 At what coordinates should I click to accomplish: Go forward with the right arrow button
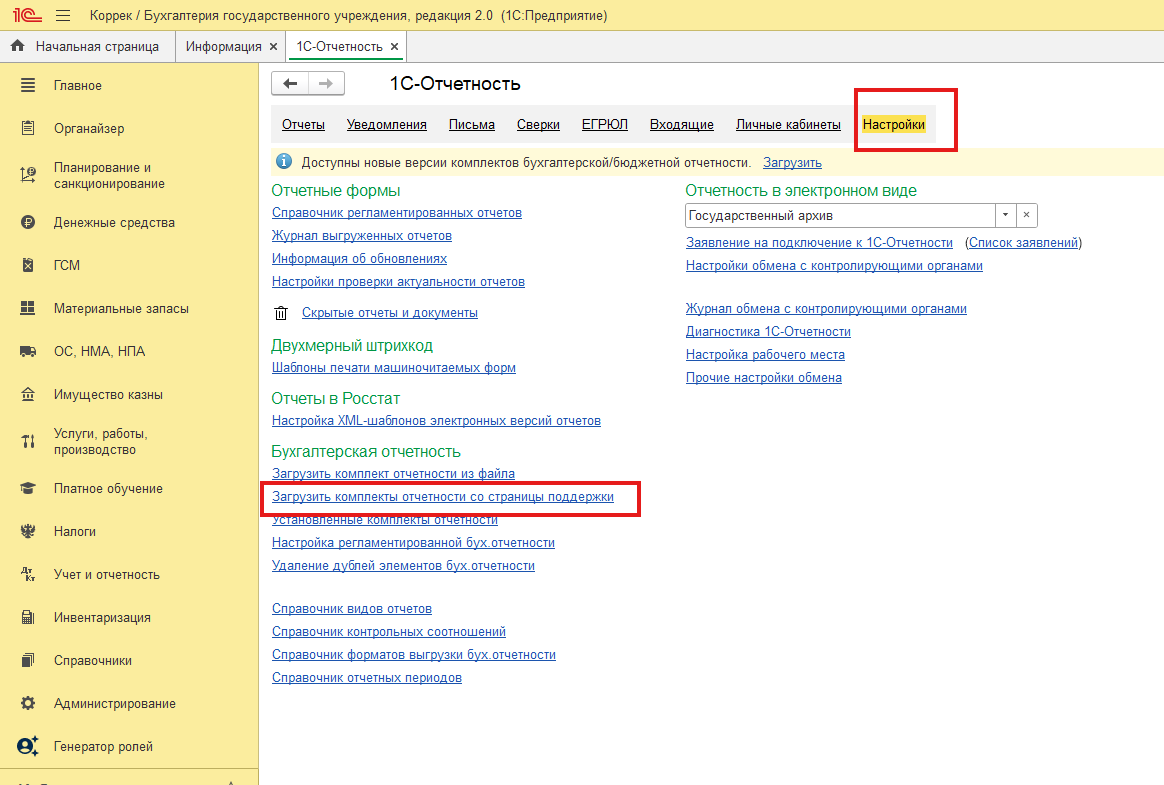326,83
